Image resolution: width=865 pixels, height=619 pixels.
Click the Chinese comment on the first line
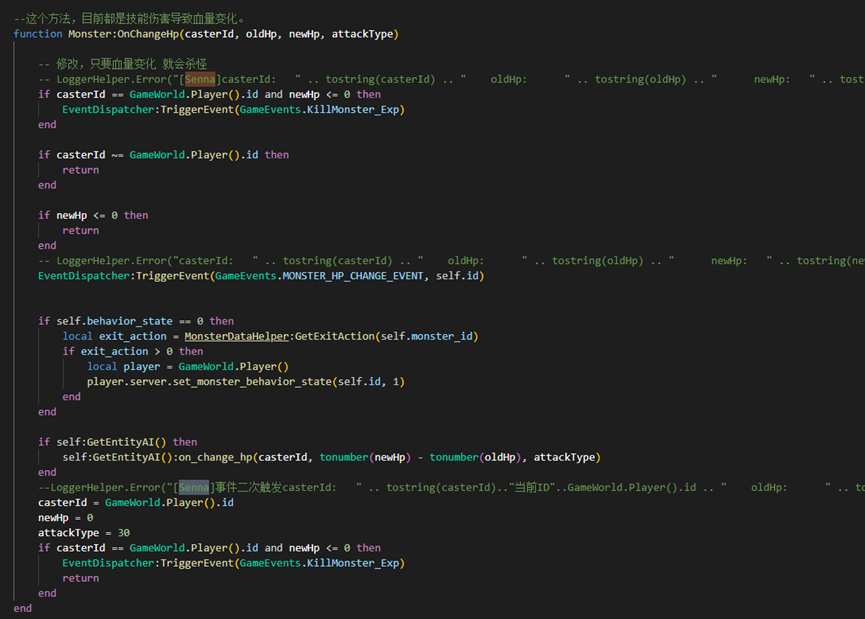130,19
